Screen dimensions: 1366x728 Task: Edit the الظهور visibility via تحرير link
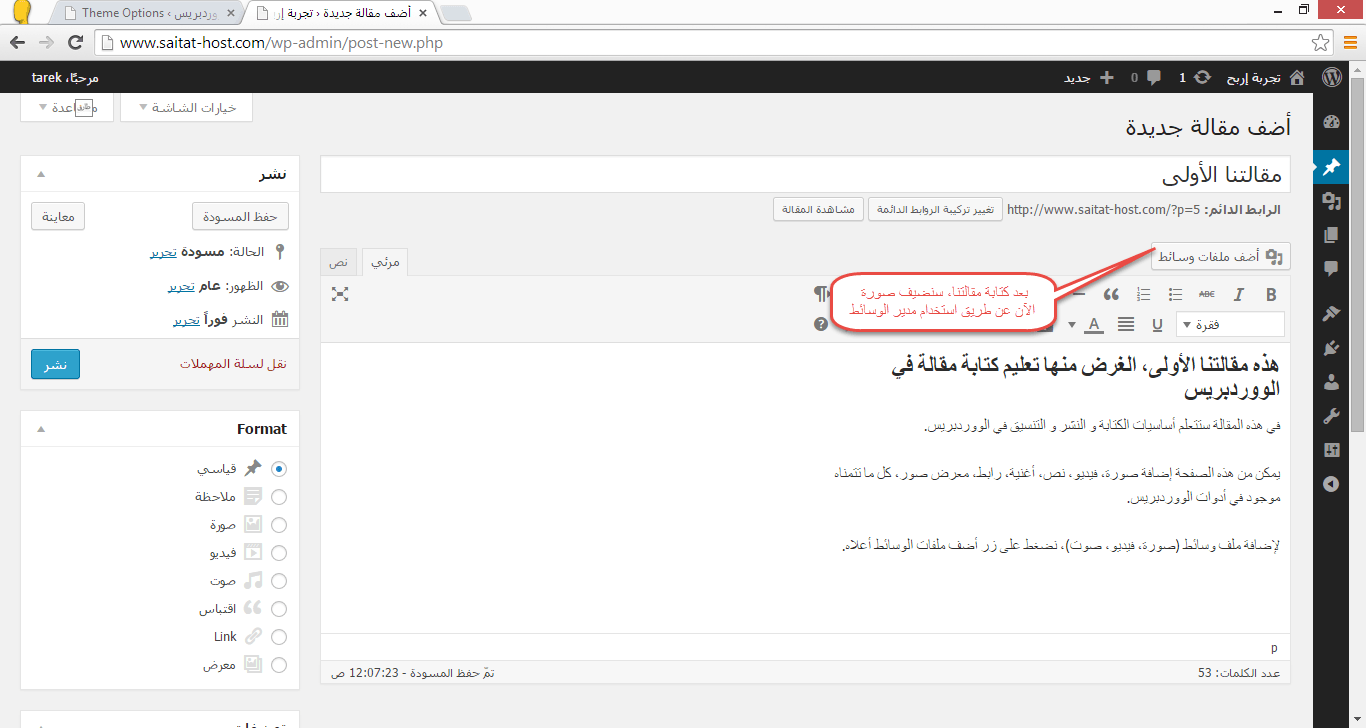pyautogui.click(x=181, y=286)
